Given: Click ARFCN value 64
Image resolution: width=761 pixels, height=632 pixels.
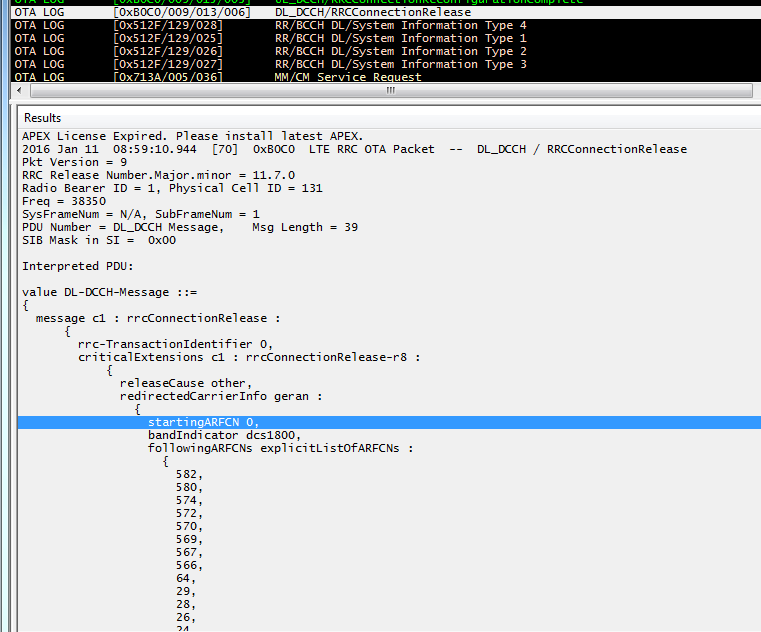Looking at the screenshot, I should click(186, 579).
